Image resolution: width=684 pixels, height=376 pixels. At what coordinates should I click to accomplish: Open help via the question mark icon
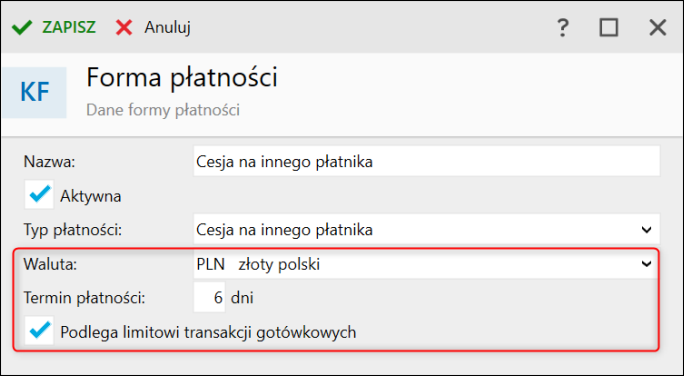[x=563, y=28]
